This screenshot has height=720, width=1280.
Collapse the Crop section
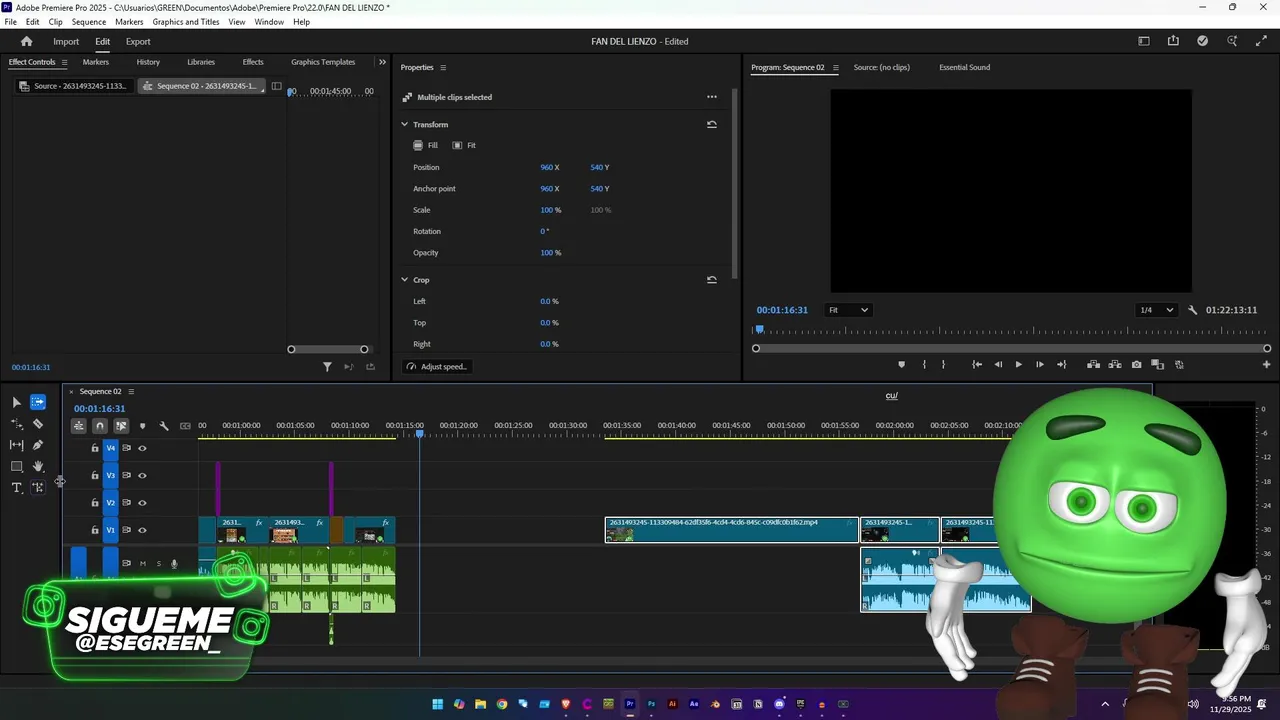pyautogui.click(x=405, y=280)
